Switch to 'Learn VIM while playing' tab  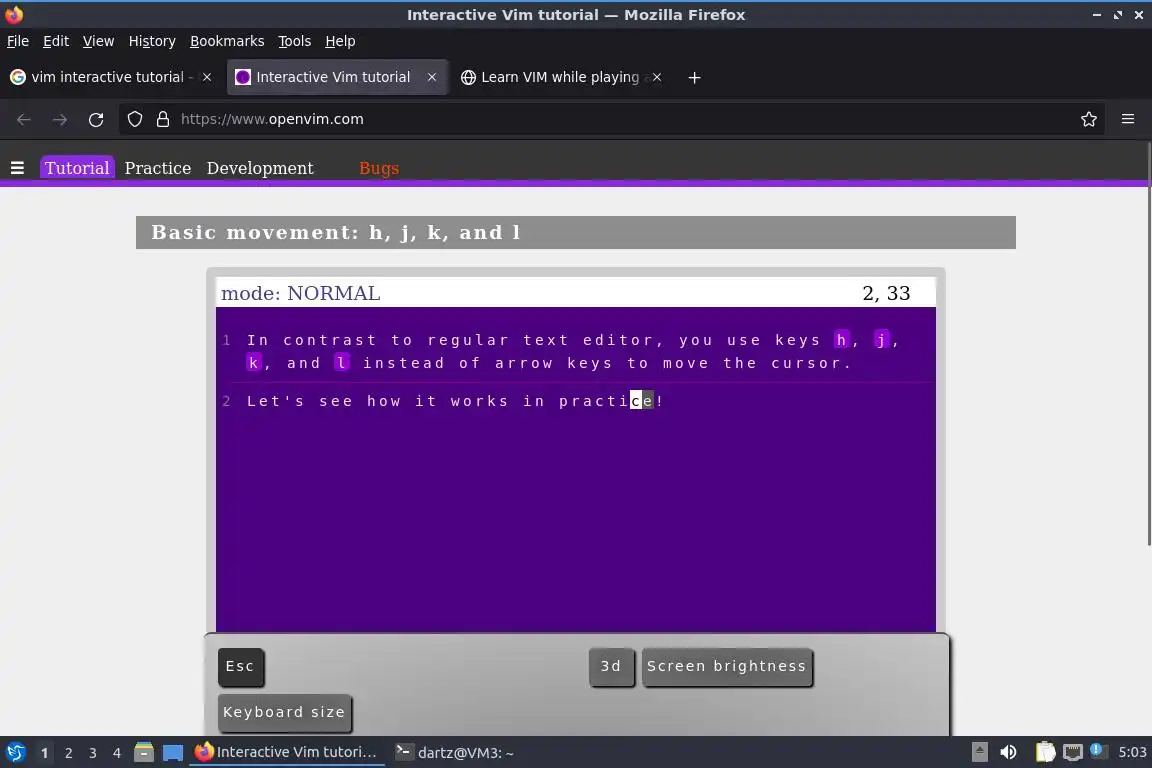point(560,77)
